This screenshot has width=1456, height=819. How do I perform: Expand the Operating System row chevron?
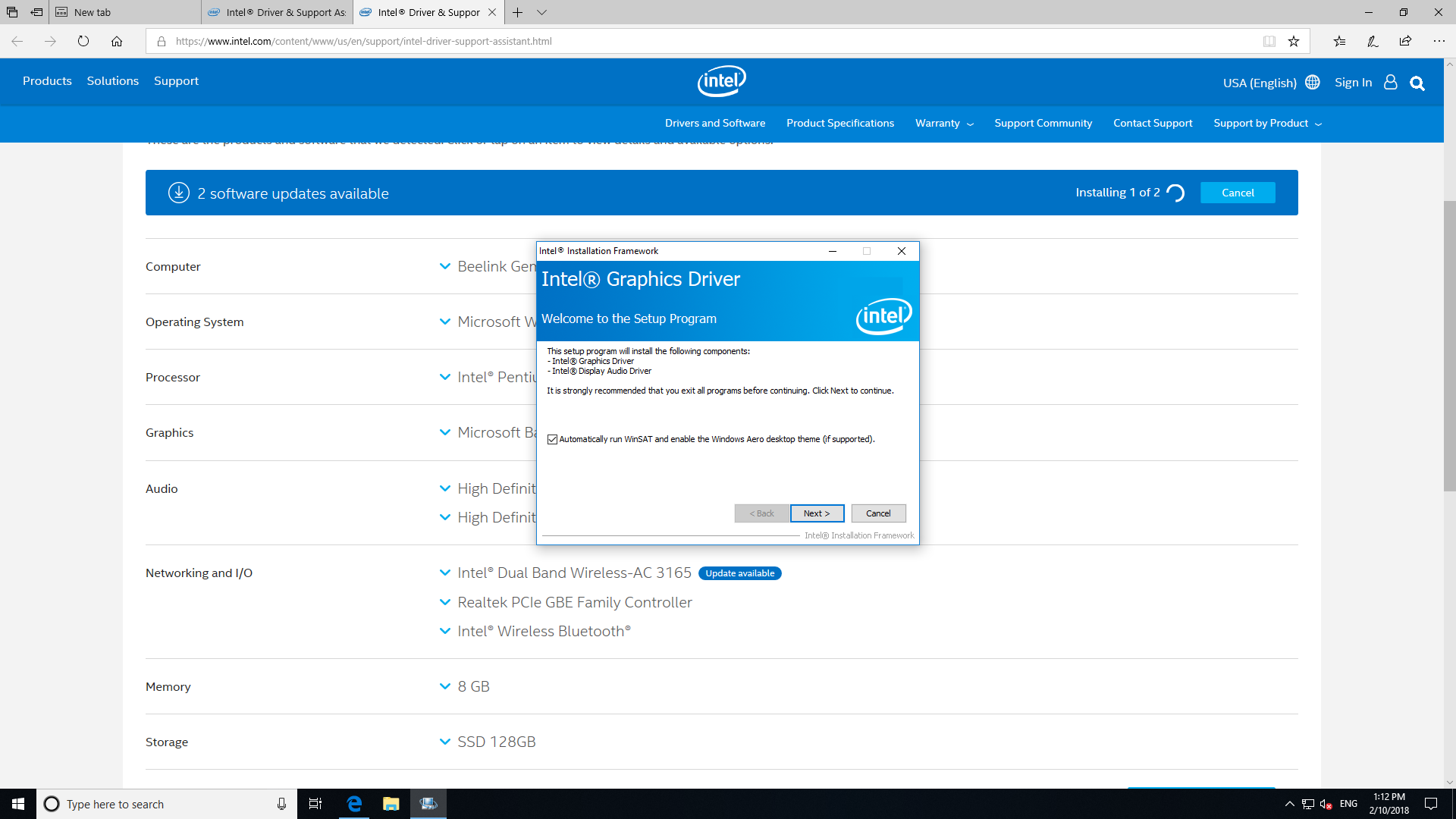coord(445,322)
